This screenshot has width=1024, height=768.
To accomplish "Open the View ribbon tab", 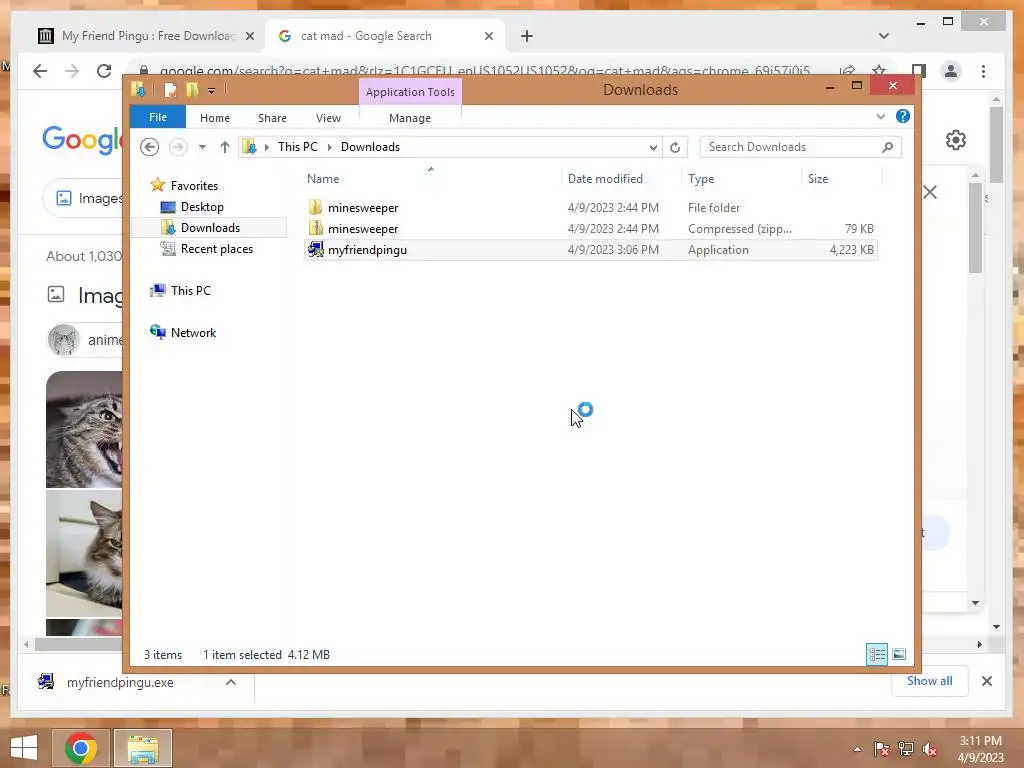I will pyautogui.click(x=328, y=118).
